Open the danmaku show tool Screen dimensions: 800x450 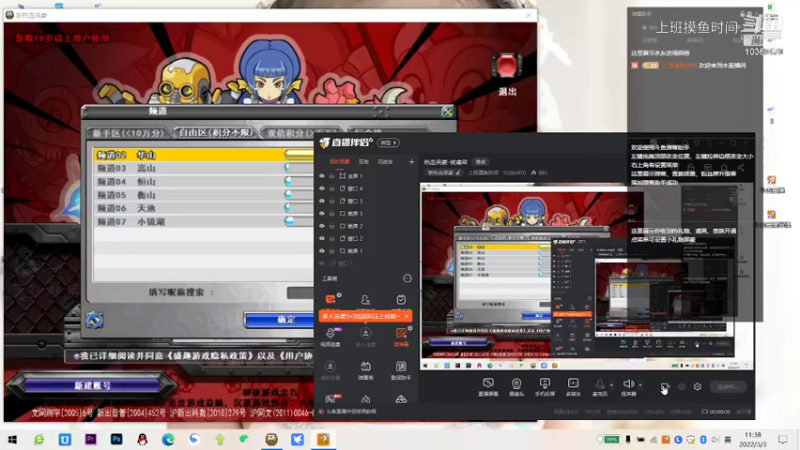click(365, 371)
